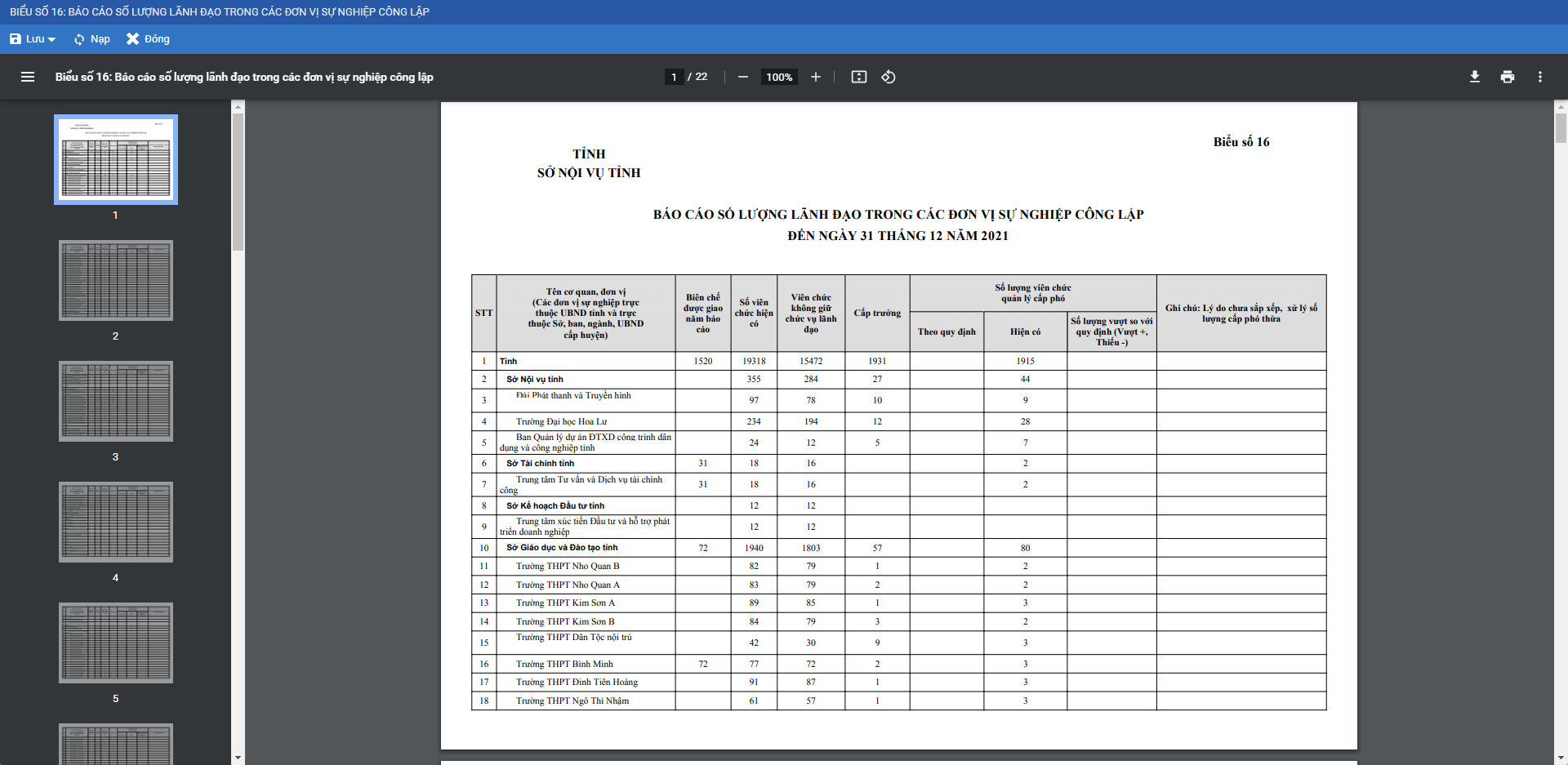Click the fit to page icon
This screenshot has width=1568, height=765.
pyautogui.click(x=858, y=77)
